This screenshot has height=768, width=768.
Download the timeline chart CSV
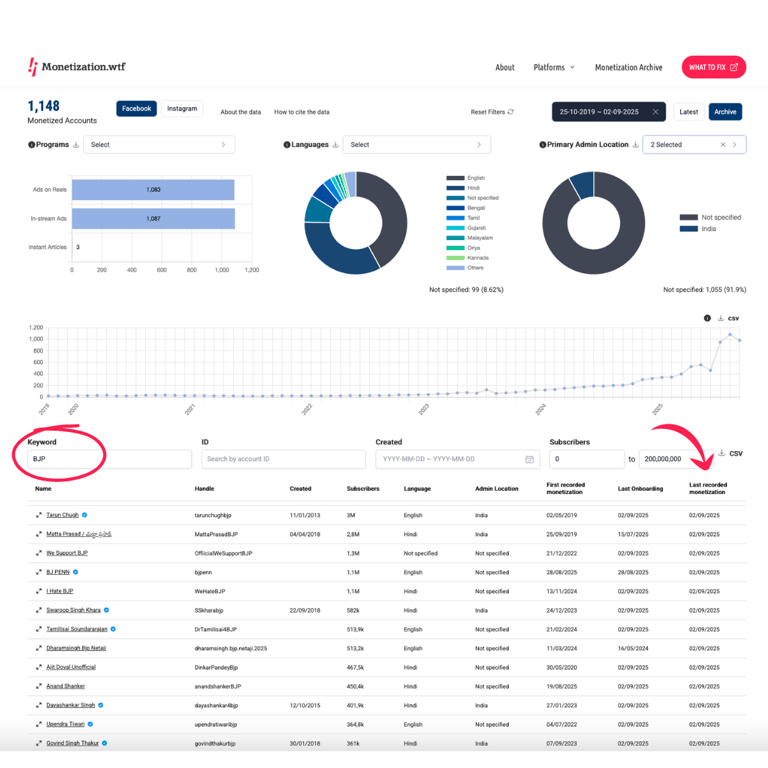coord(728,318)
